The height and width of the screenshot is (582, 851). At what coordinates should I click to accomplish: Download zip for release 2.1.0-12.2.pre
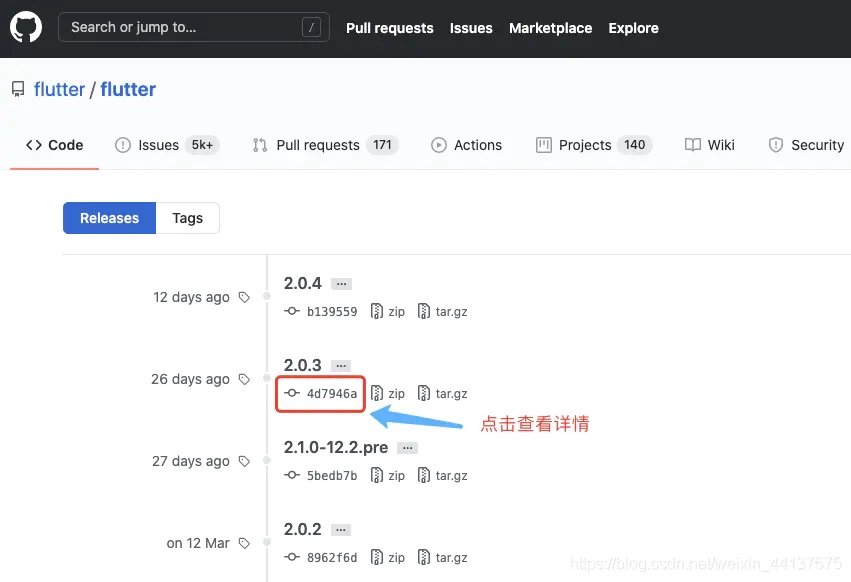coord(397,476)
